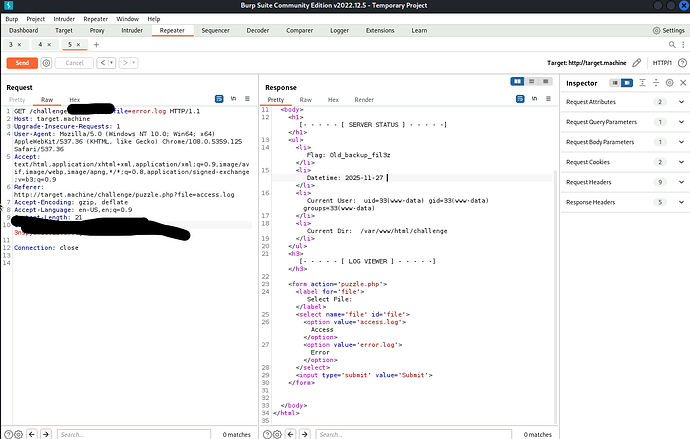The height and width of the screenshot is (439, 690).
Task: Select the Render response view tab
Action: click(x=364, y=100)
